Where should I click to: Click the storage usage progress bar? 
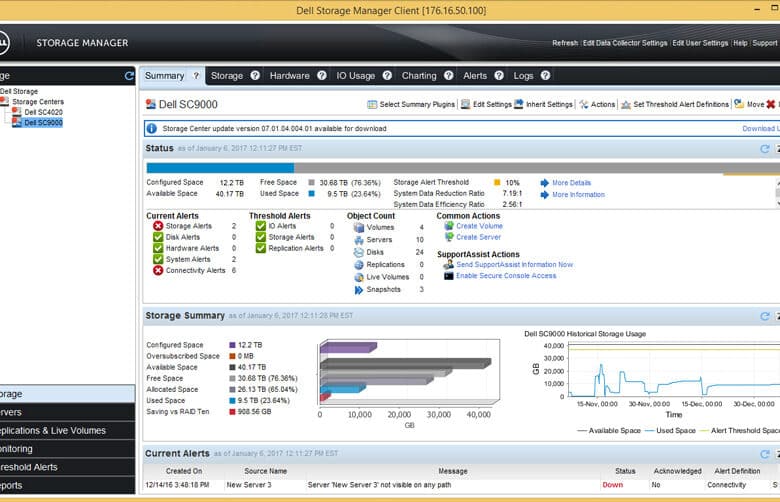coord(463,168)
